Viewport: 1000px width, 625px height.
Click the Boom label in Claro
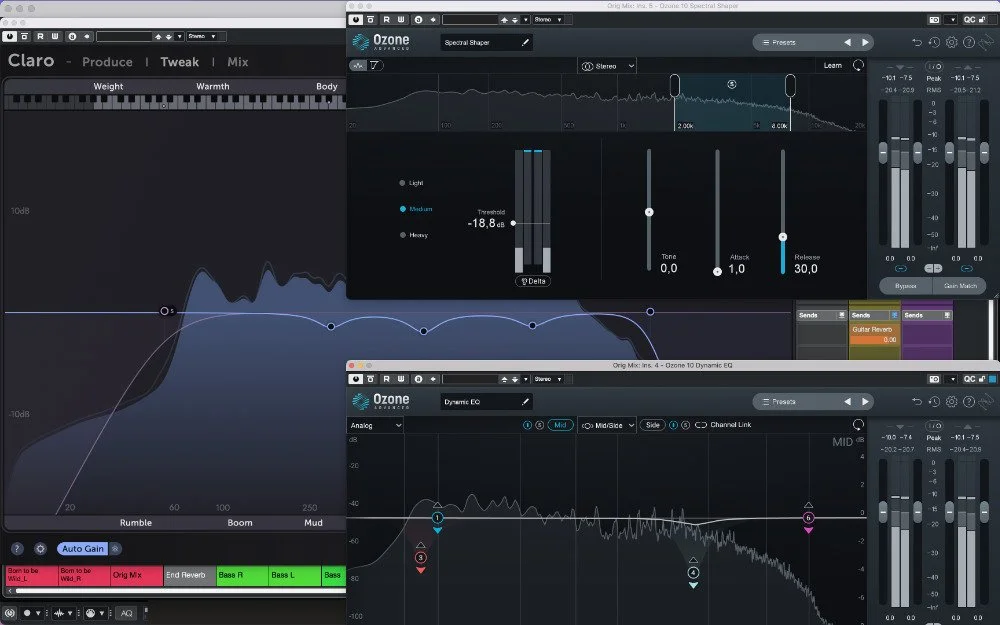(x=240, y=522)
